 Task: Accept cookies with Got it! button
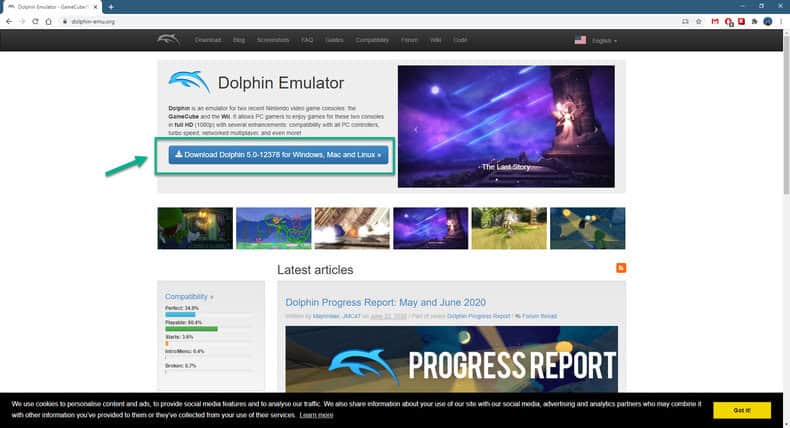click(742, 410)
